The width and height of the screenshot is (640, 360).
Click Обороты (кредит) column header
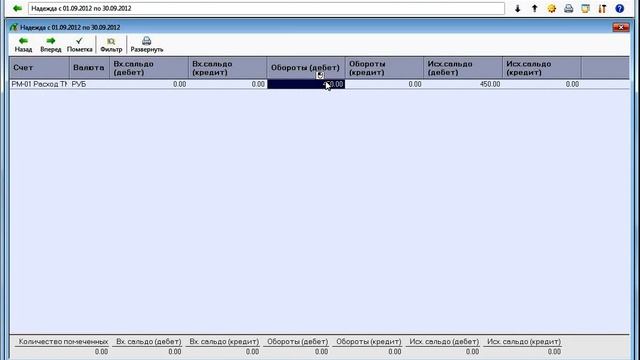384,68
